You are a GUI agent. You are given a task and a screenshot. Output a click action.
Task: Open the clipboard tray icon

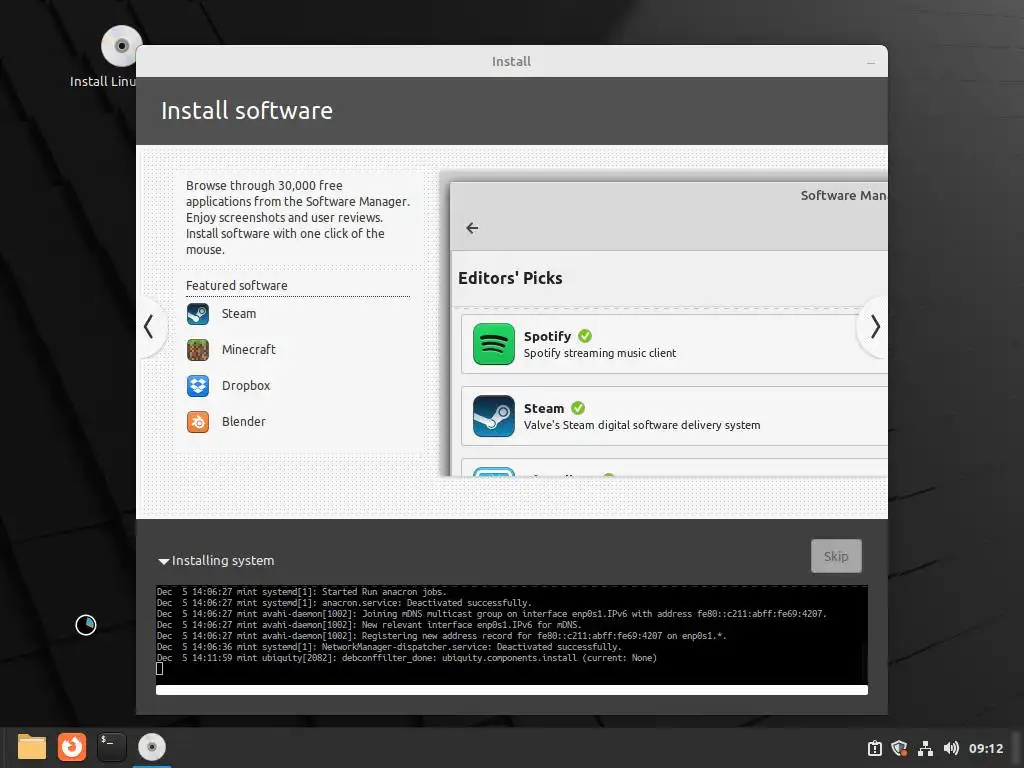click(x=874, y=748)
